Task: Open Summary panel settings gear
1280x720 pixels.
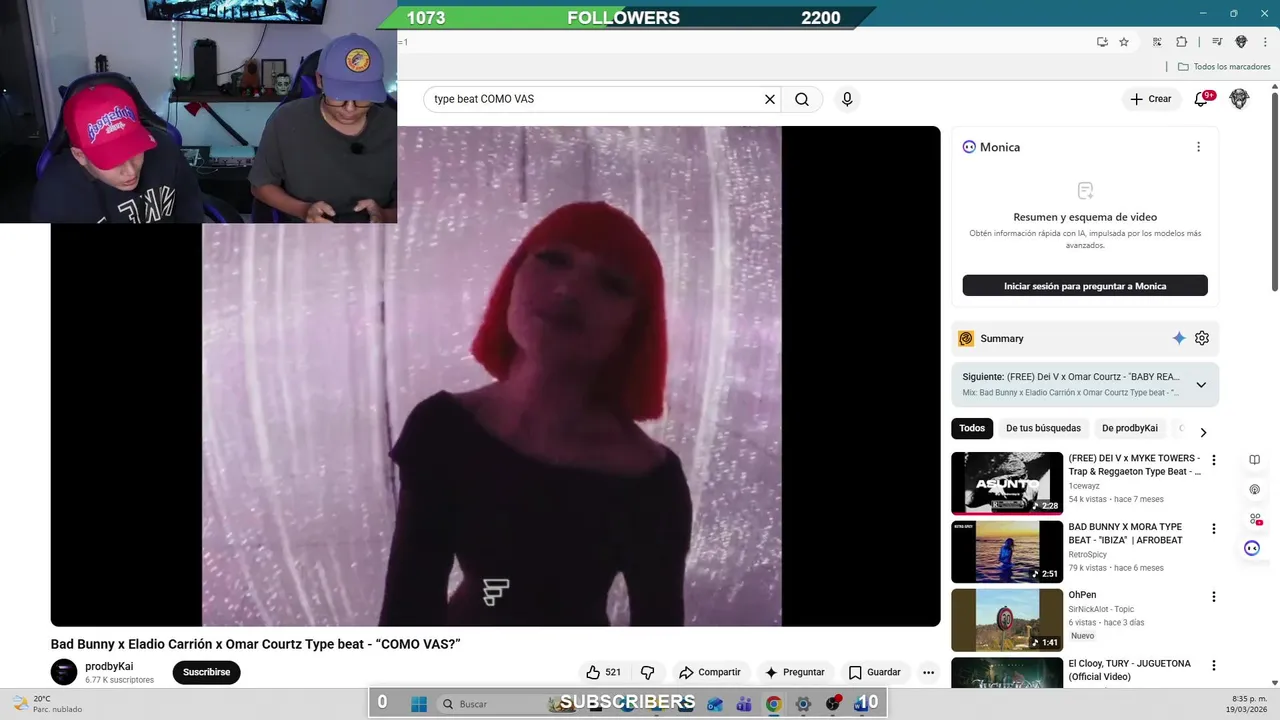Action: click(x=1202, y=338)
